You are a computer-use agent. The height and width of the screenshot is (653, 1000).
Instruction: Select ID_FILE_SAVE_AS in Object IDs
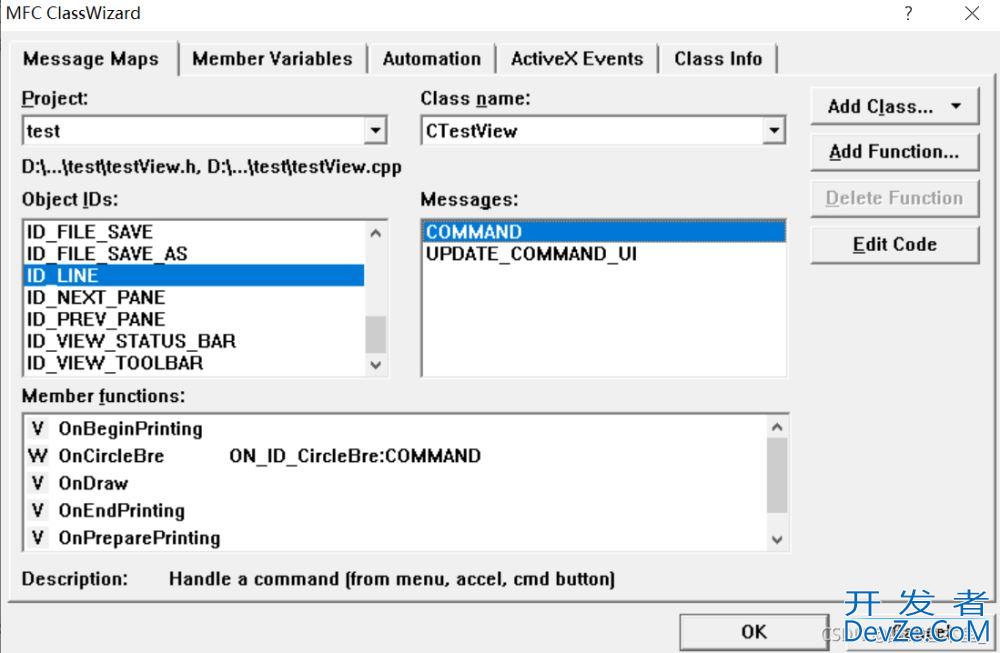pyautogui.click(x=194, y=254)
